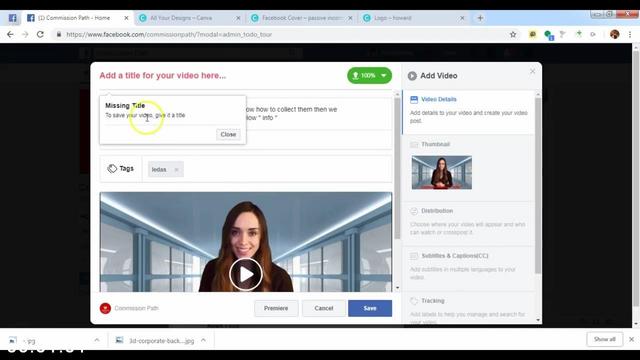Open the Chrome three-dot menu
640x360 pixels.
[x=630, y=35]
